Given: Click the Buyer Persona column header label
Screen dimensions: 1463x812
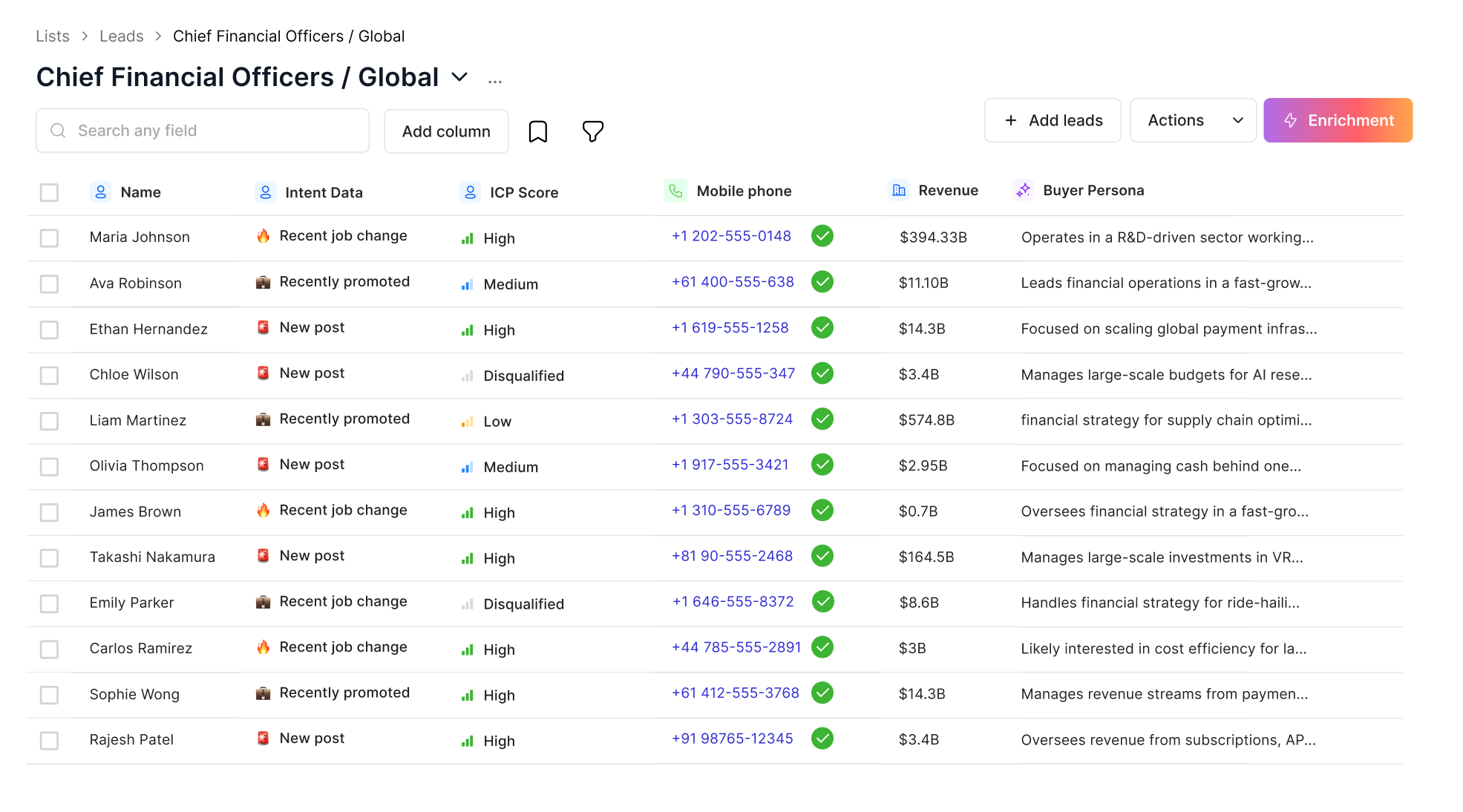Looking at the screenshot, I should pos(1093,191).
